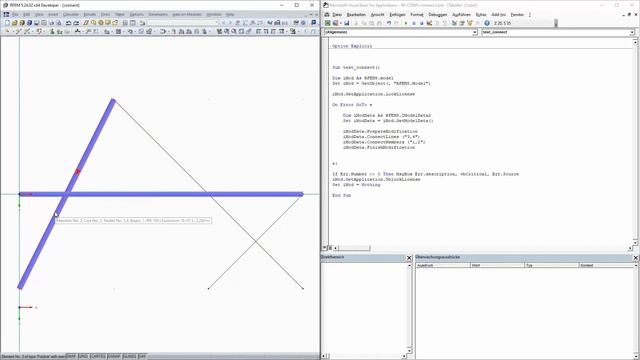Image resolution: width=640 pixels, height=360 pixels.
Task: Go to next load case in RFEM
Action: click(x=230, y=23)
